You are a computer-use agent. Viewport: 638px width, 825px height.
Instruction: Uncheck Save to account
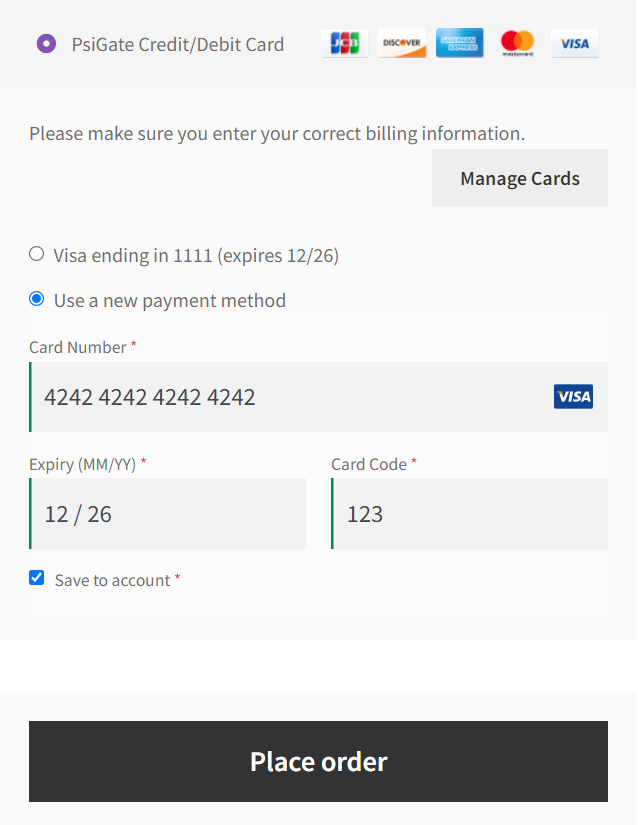tap(36, 577)
